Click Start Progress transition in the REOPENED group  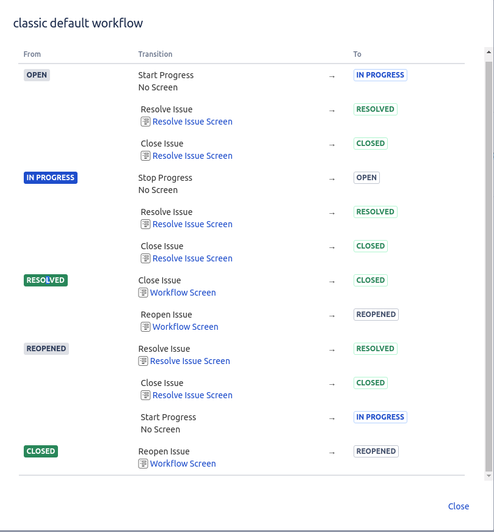point(168,417)
